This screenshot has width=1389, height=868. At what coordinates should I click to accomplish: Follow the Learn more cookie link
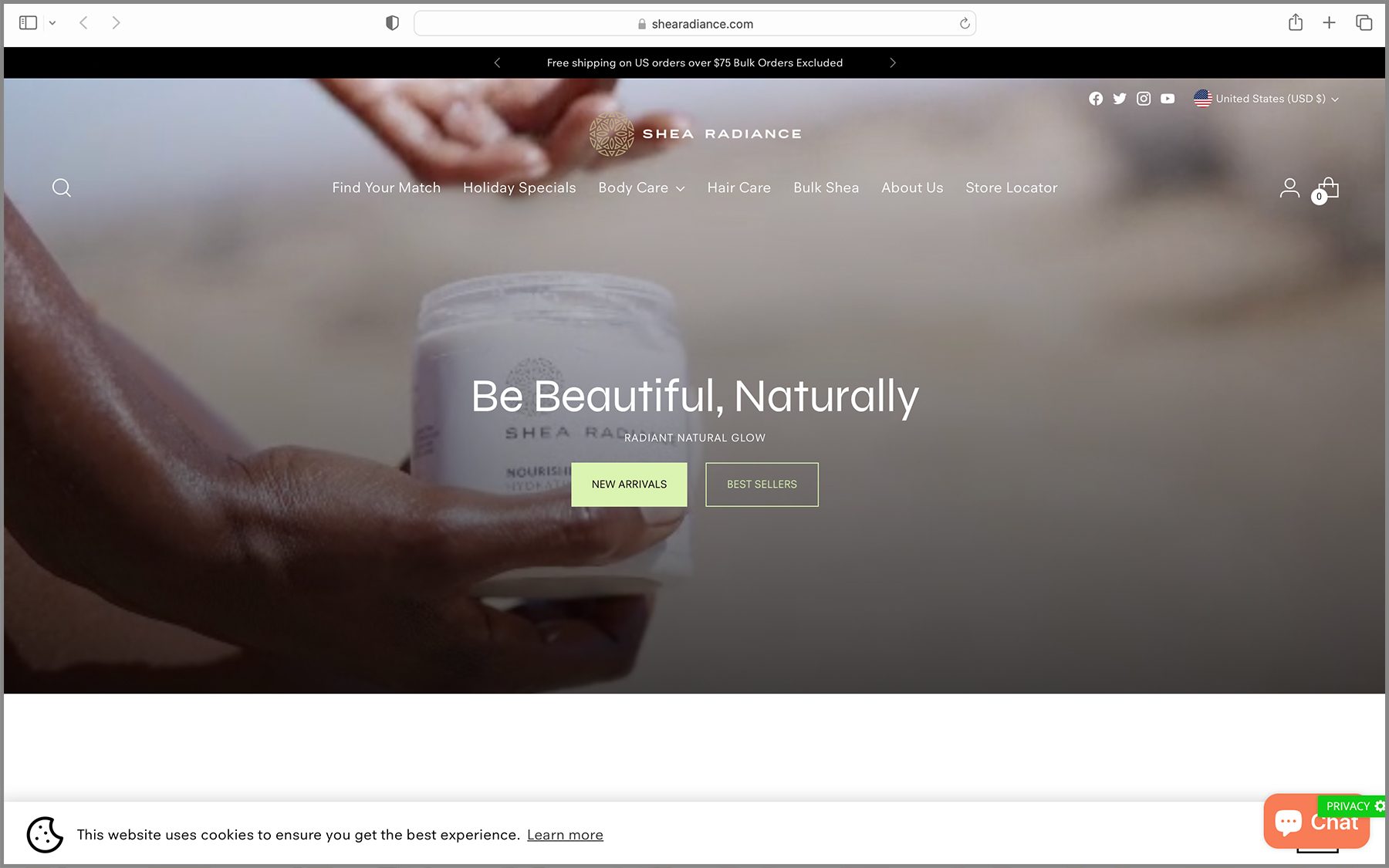pos(565,835)
